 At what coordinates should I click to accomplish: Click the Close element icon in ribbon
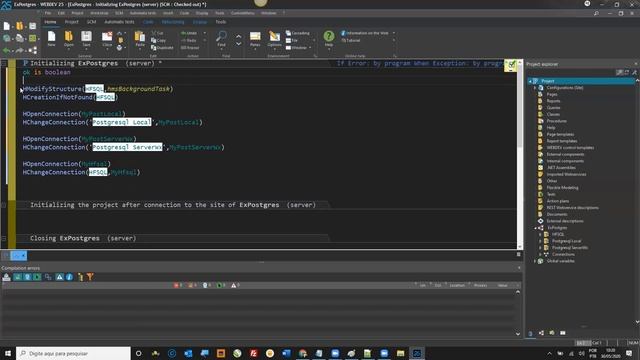[x=107, y=37]
